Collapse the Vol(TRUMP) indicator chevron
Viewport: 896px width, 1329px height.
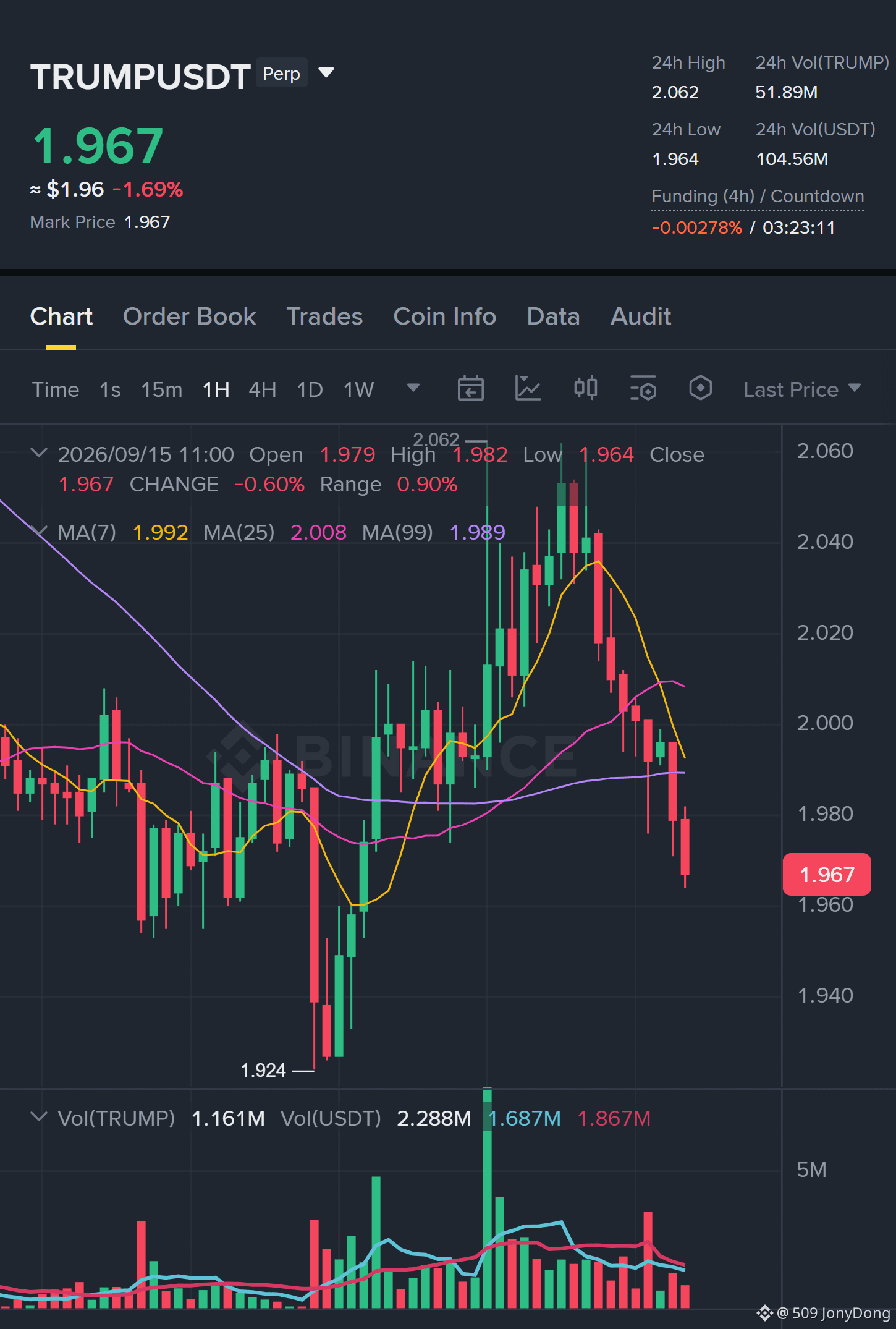[38, 1117]
